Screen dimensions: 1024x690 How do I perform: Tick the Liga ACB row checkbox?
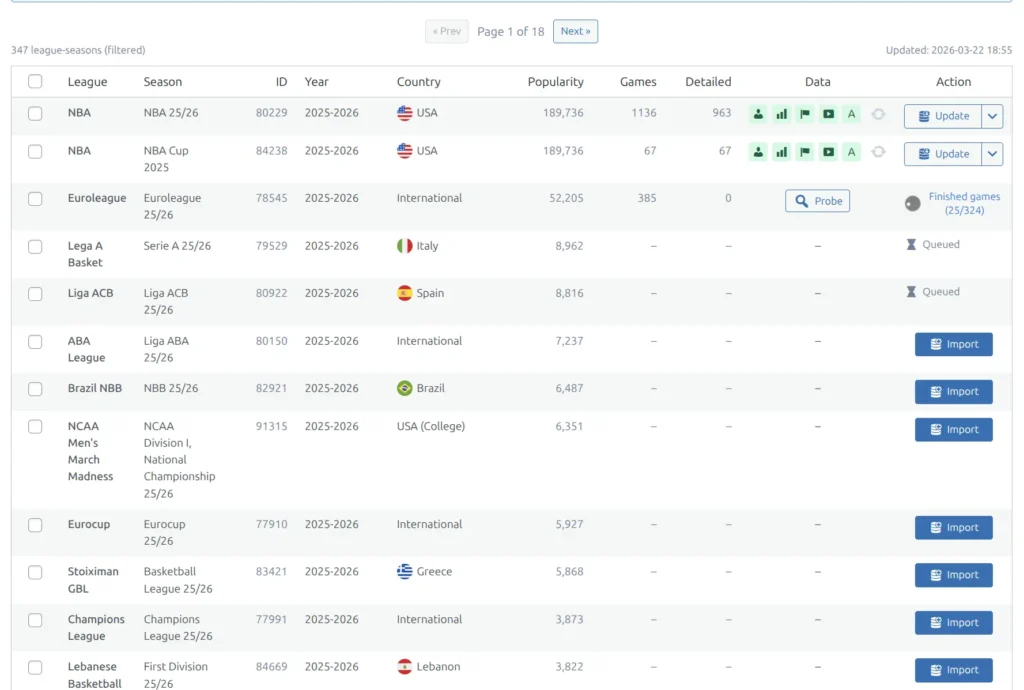click(35, 294)
